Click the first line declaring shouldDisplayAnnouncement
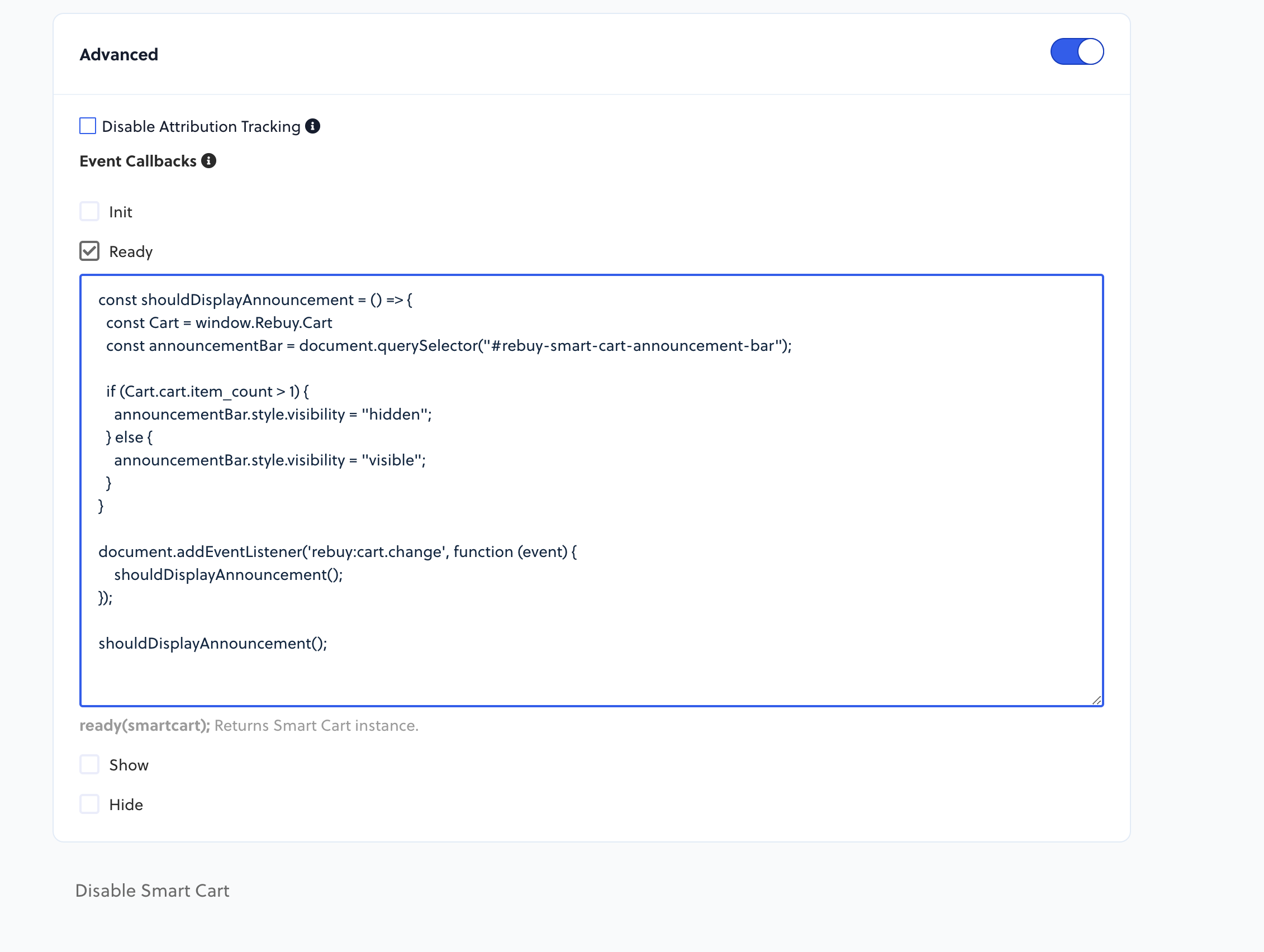1264x952 pixels. (255, 300)
